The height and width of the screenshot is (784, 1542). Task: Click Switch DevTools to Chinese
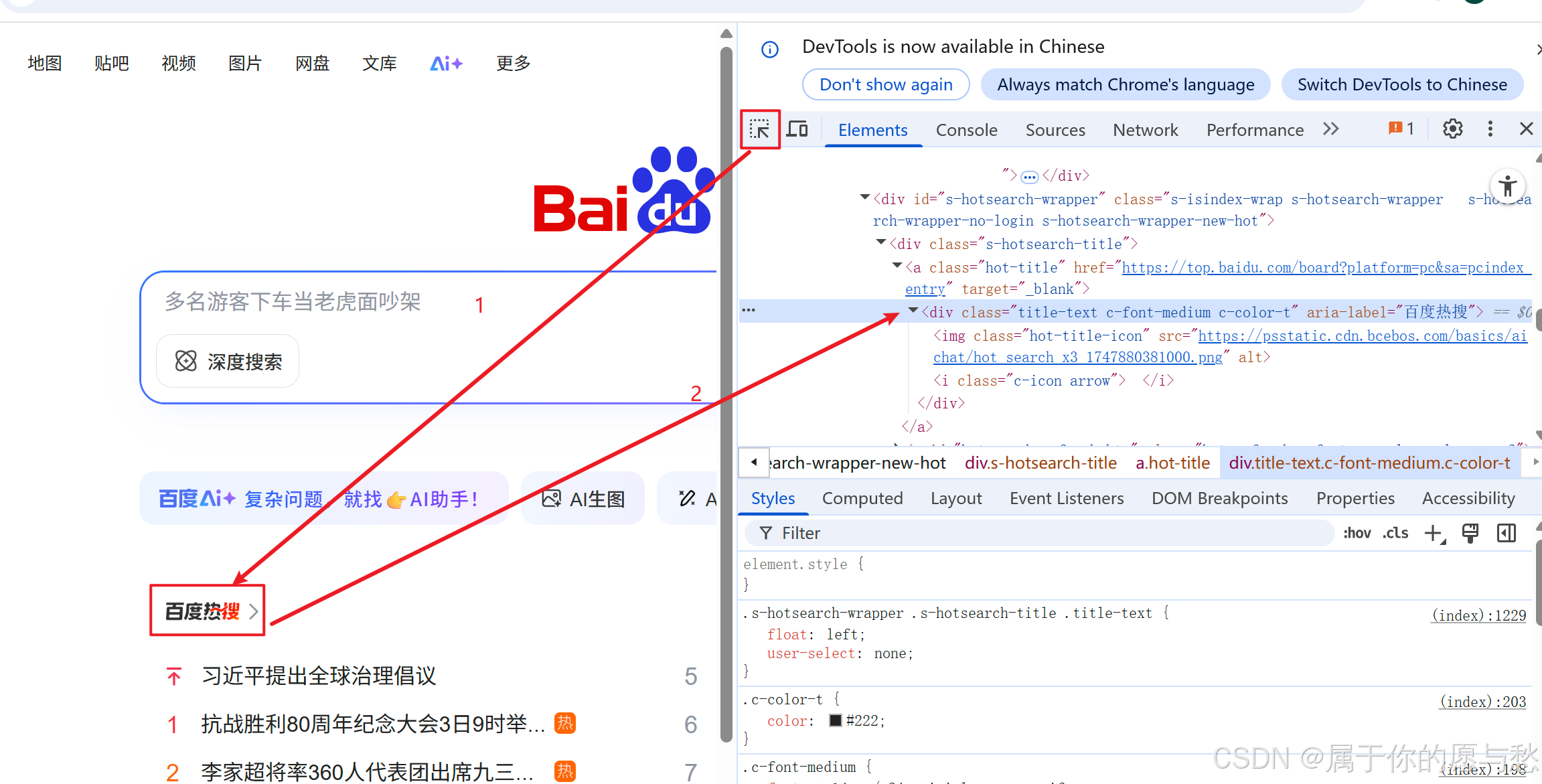1402,84
